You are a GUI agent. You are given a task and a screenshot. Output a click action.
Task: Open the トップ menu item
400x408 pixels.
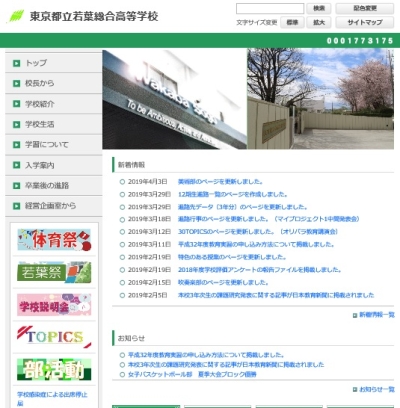(x=54, y=63)
